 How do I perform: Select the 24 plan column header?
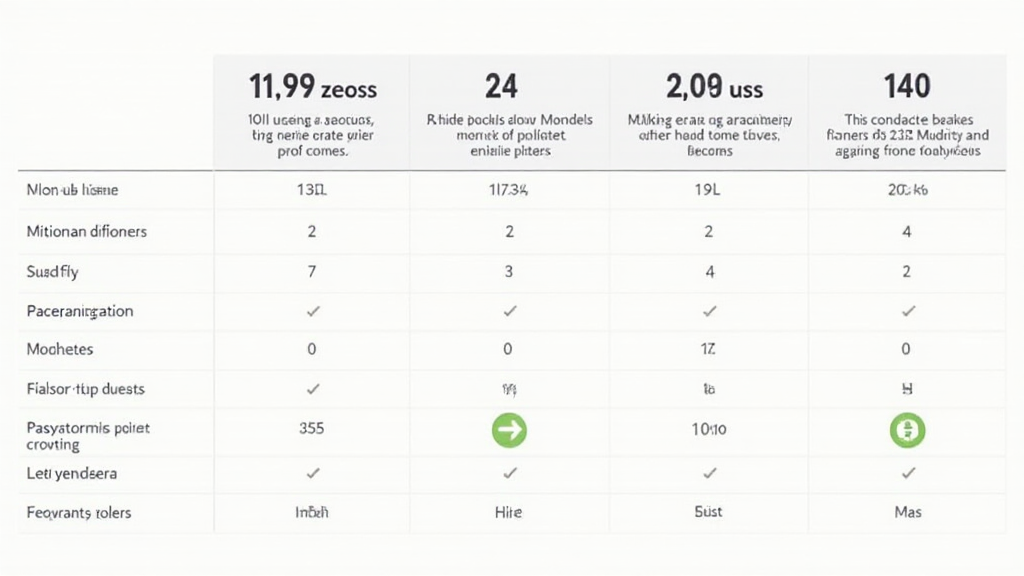click(501, 87)
